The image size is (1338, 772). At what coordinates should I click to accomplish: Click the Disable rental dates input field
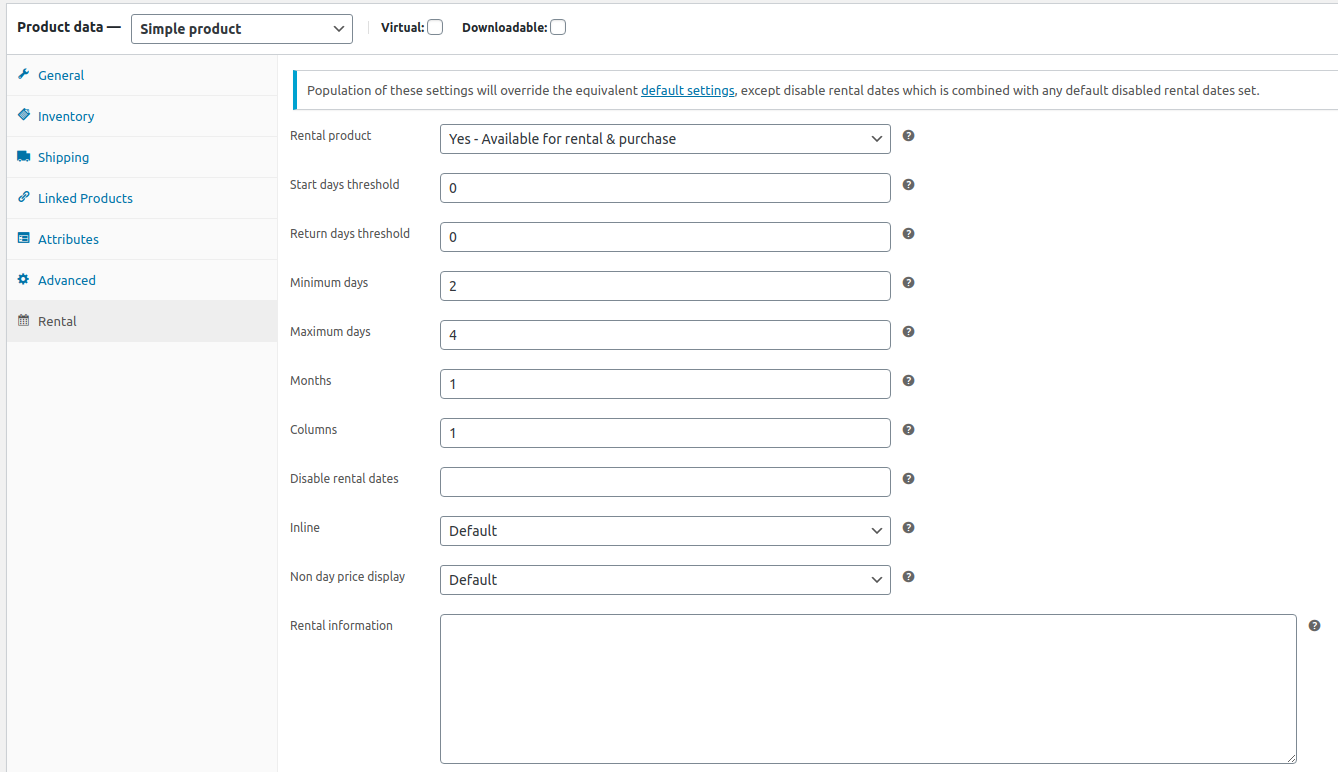[x=665, y=482]
